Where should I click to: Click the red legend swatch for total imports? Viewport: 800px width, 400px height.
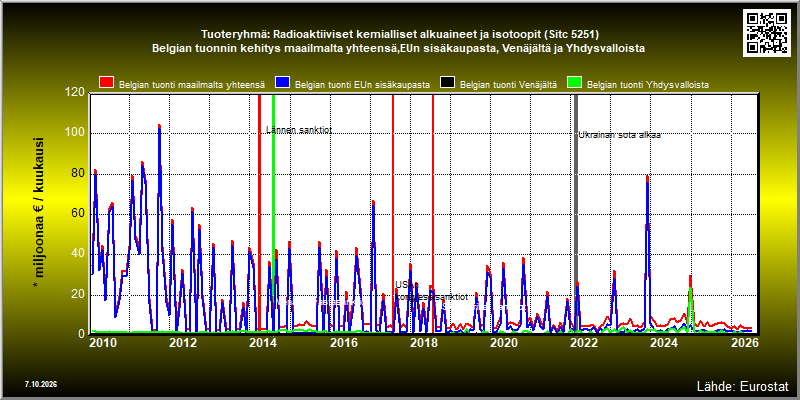pos(106,83)
